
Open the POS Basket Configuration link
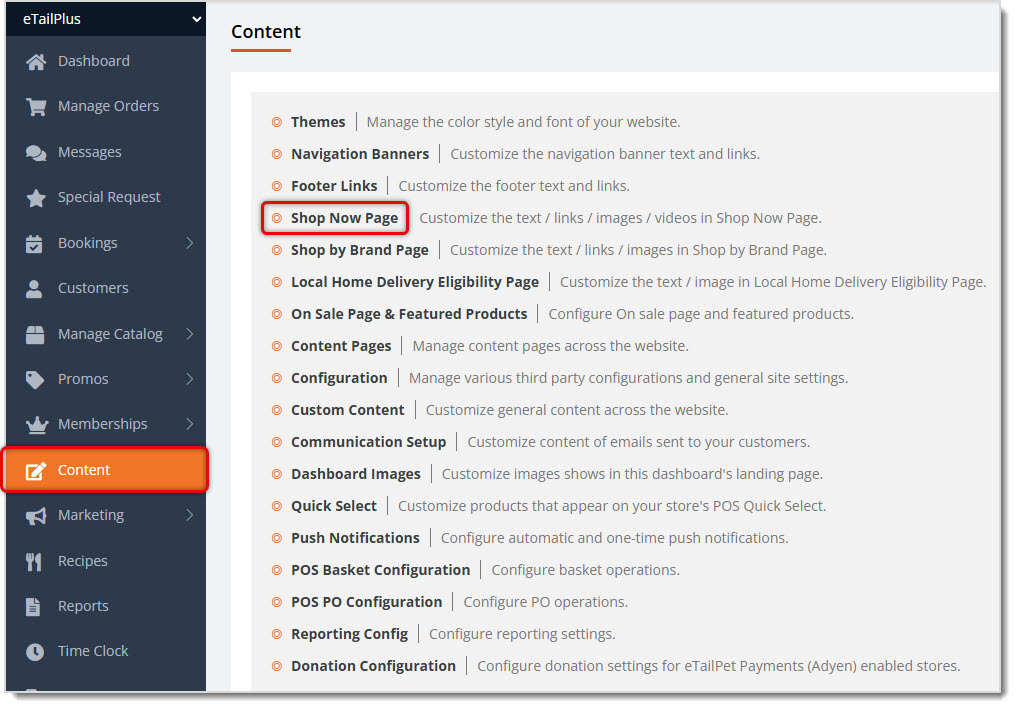coord(381,570)
